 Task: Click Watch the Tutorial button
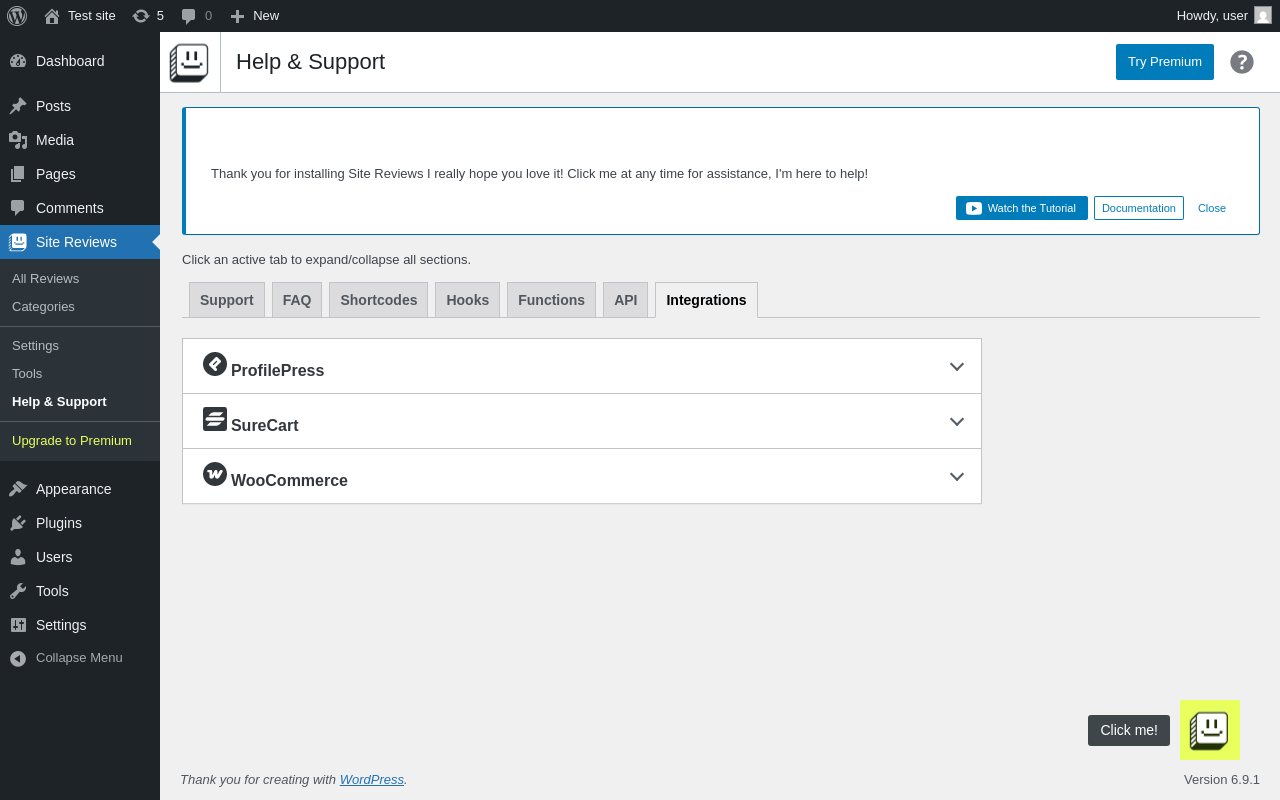1021,208
